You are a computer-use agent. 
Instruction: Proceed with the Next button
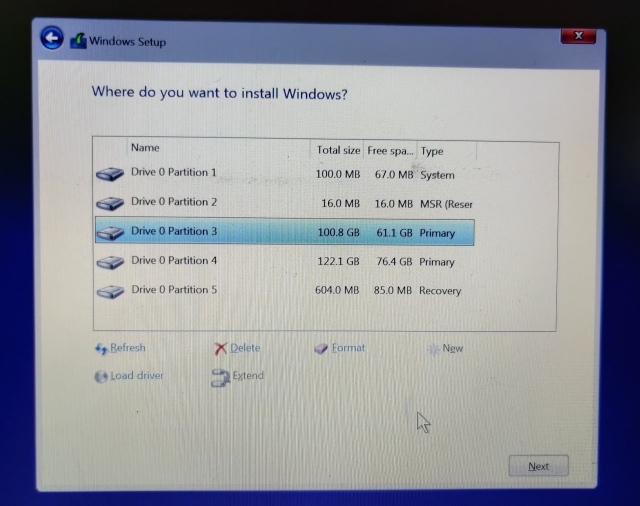click(x=538, y=466)
